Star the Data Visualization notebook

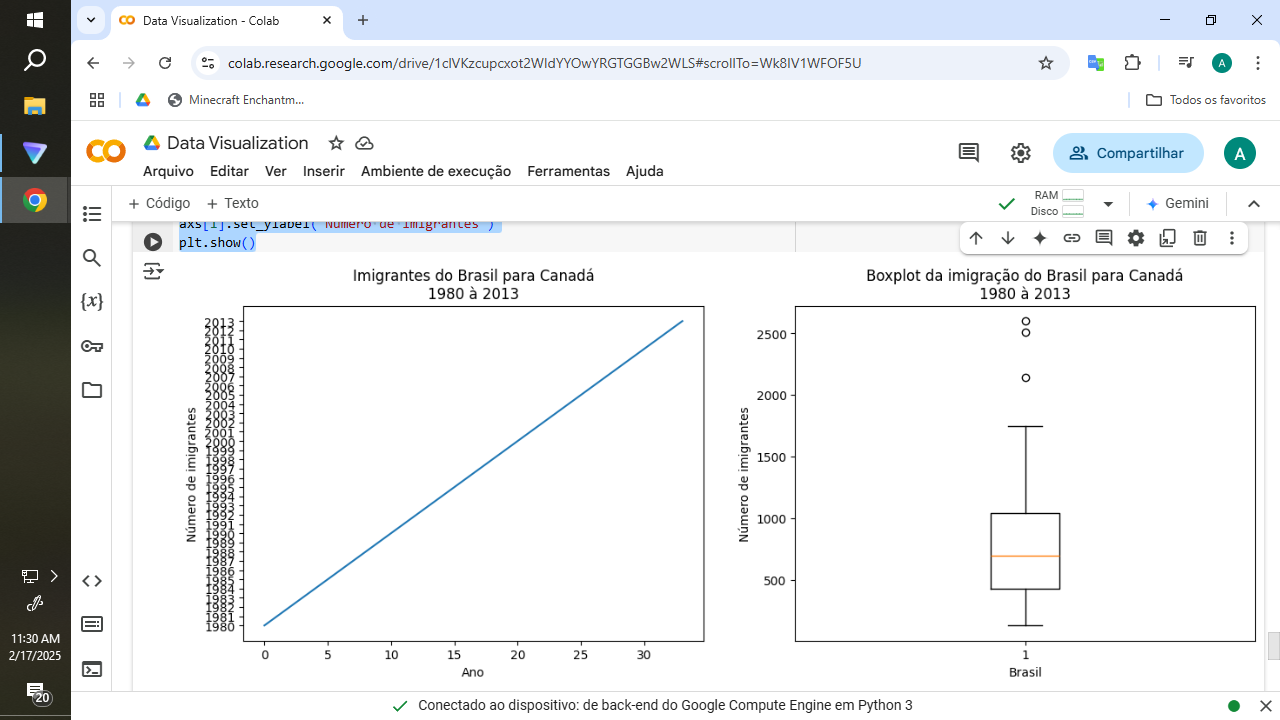coord(336,143)
